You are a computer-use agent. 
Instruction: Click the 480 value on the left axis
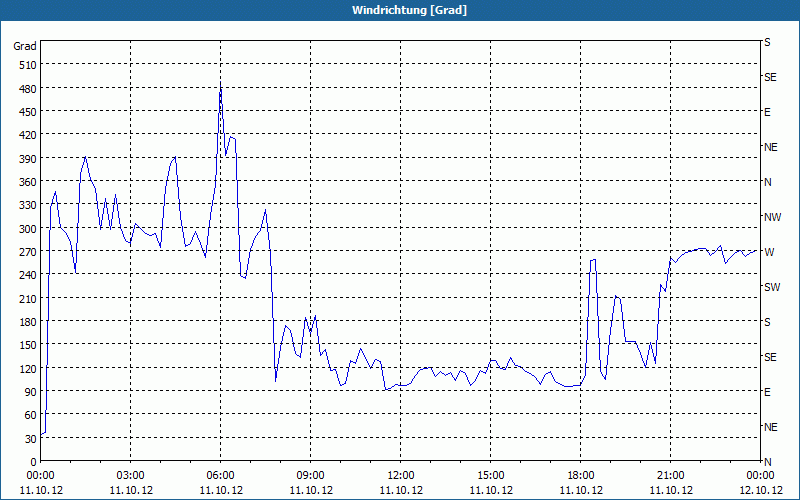(28, 89)
